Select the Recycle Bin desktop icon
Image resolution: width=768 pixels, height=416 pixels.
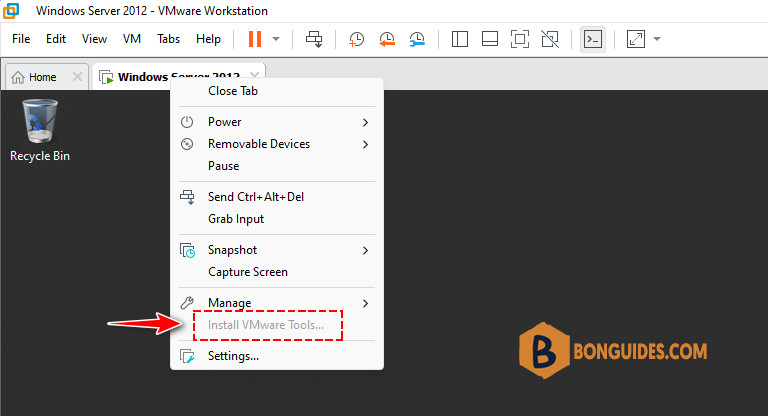40,130
